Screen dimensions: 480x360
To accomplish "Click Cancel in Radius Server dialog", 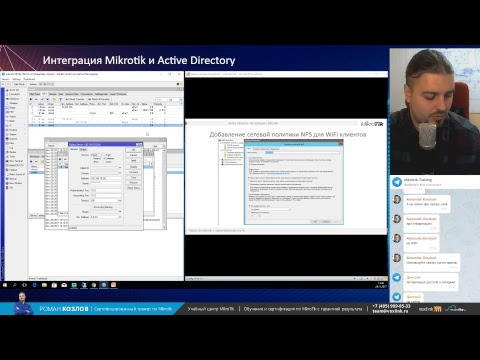I will tap(133, 155).
